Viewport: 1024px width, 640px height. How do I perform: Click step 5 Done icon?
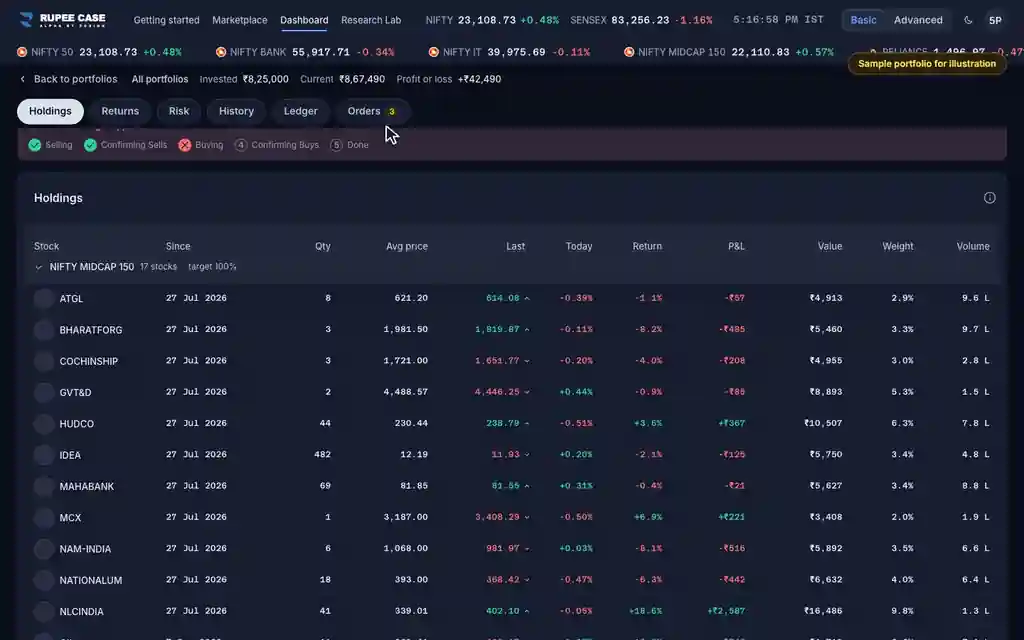tap(336, 145)
